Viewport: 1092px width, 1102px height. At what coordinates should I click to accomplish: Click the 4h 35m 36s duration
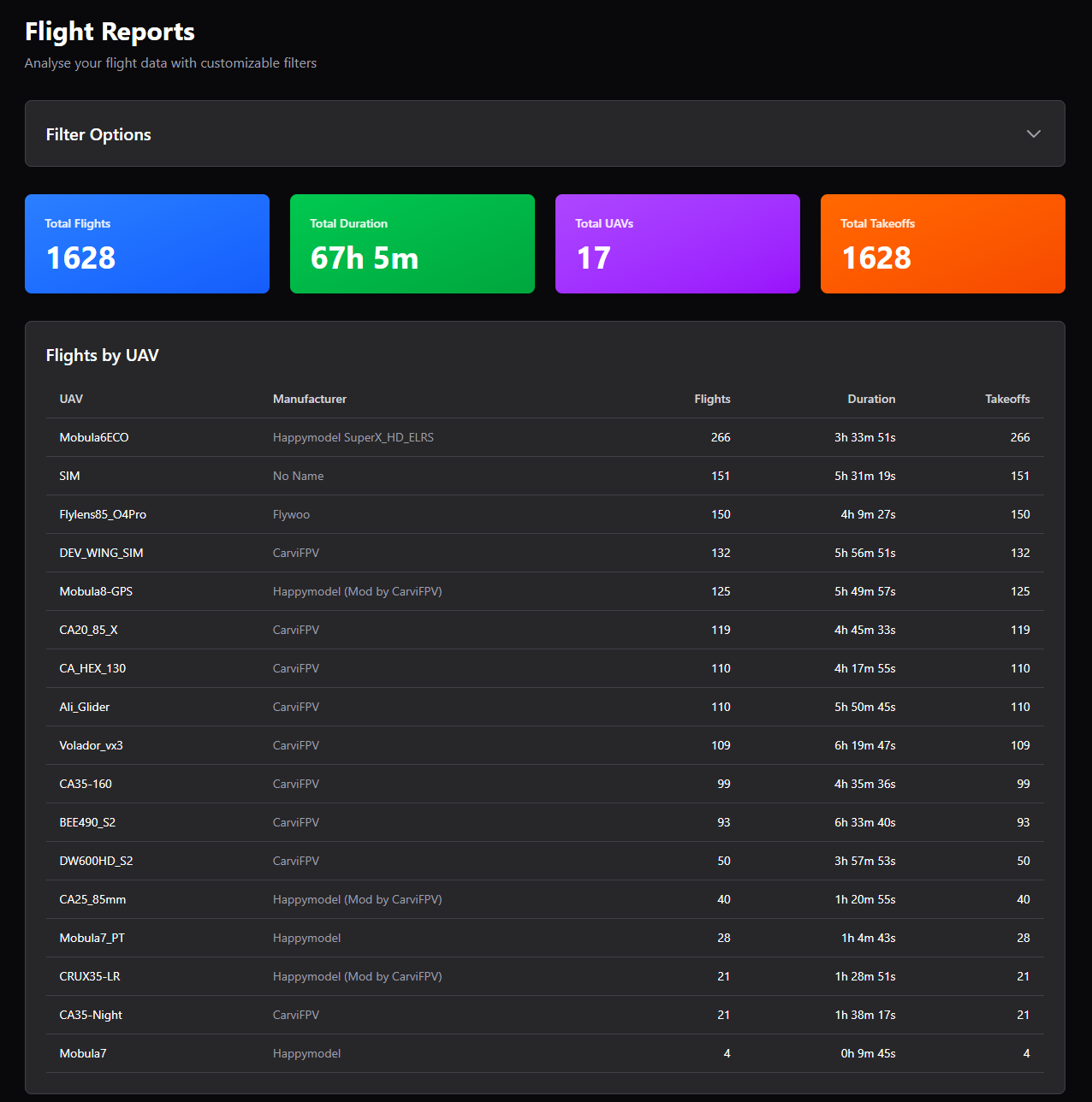tap(865, 784)
